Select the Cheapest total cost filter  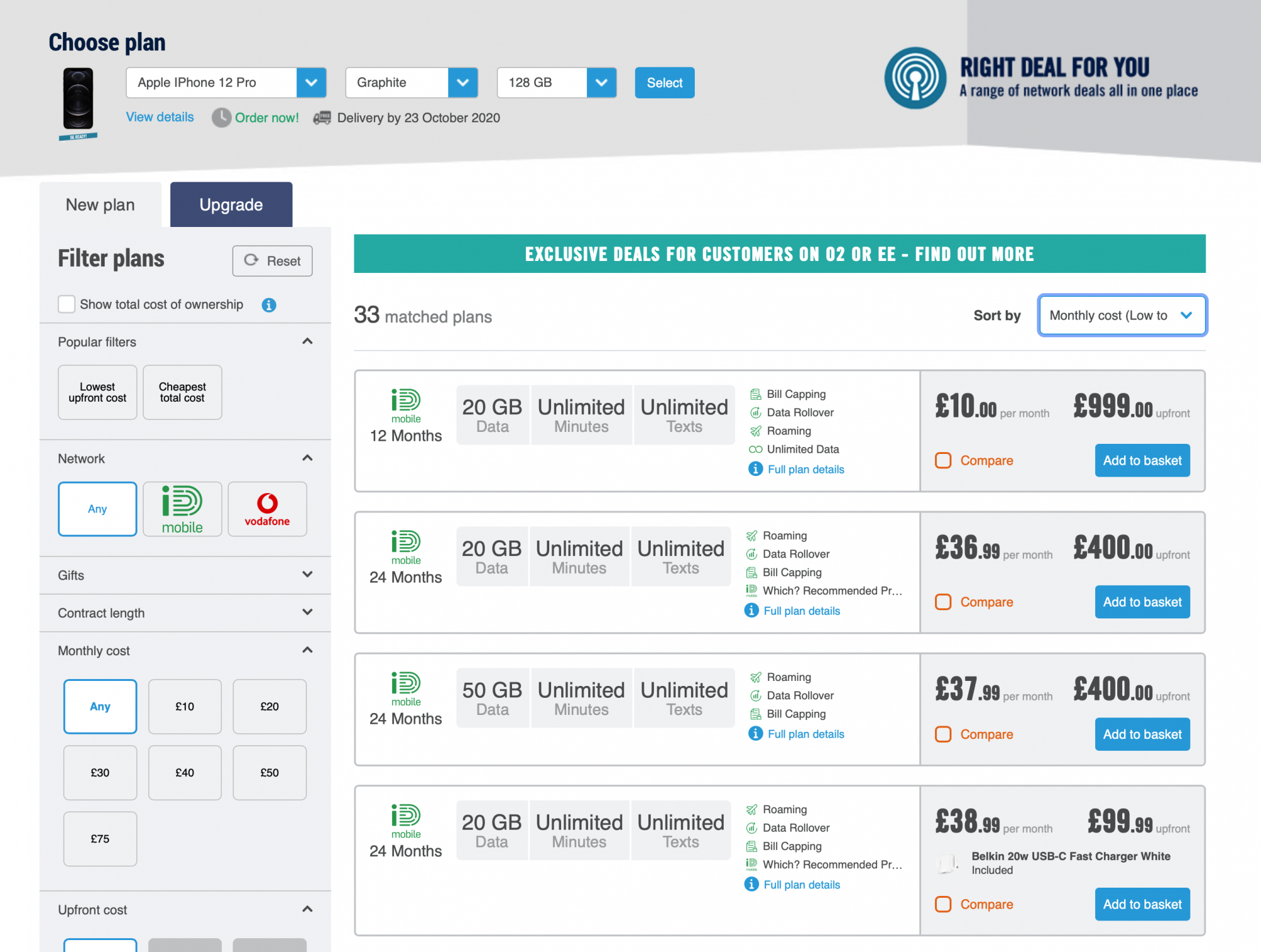pos(182,392)
